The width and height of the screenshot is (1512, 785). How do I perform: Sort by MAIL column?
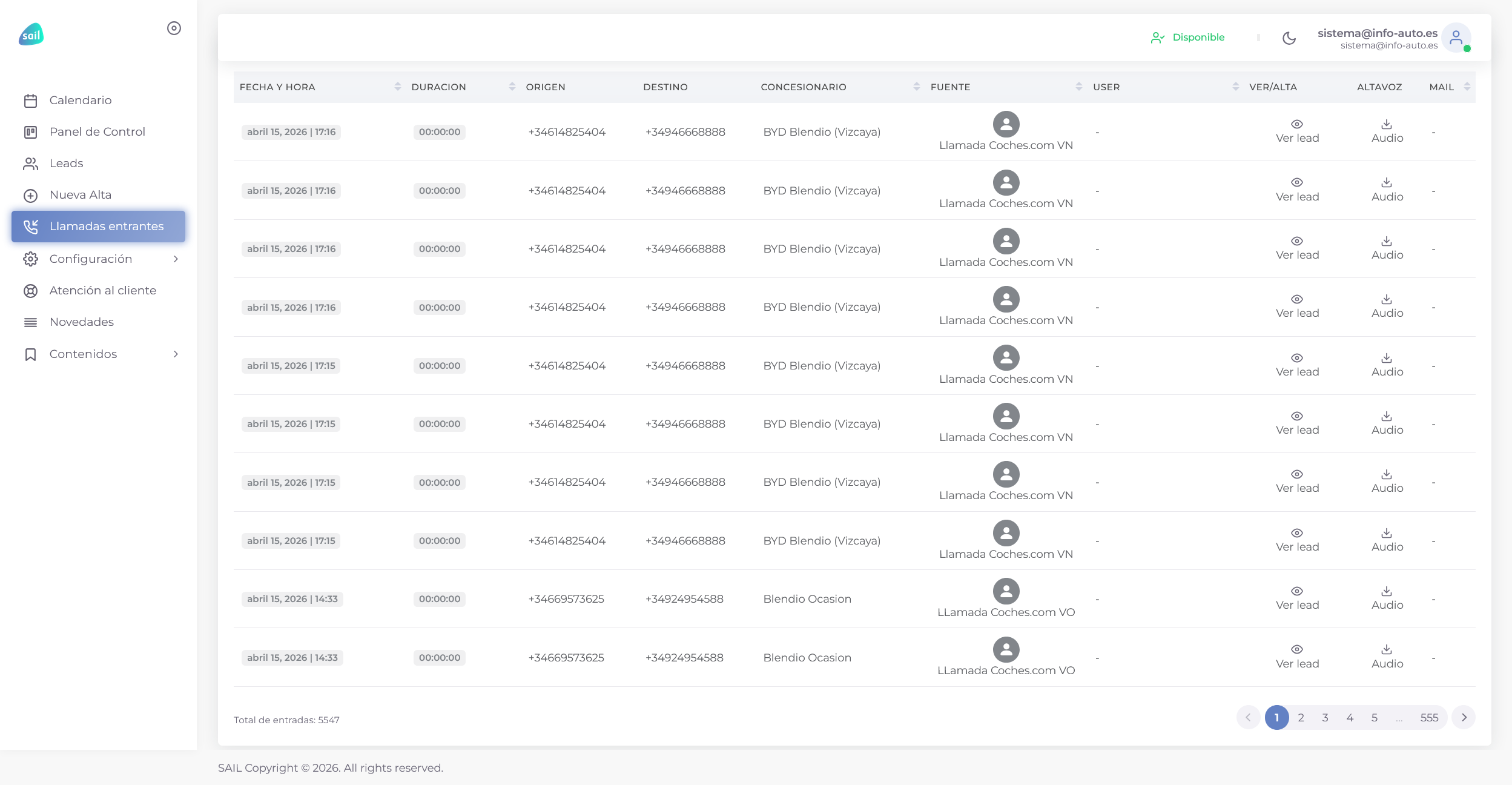pyautogui.click(x=1467, y=87)
